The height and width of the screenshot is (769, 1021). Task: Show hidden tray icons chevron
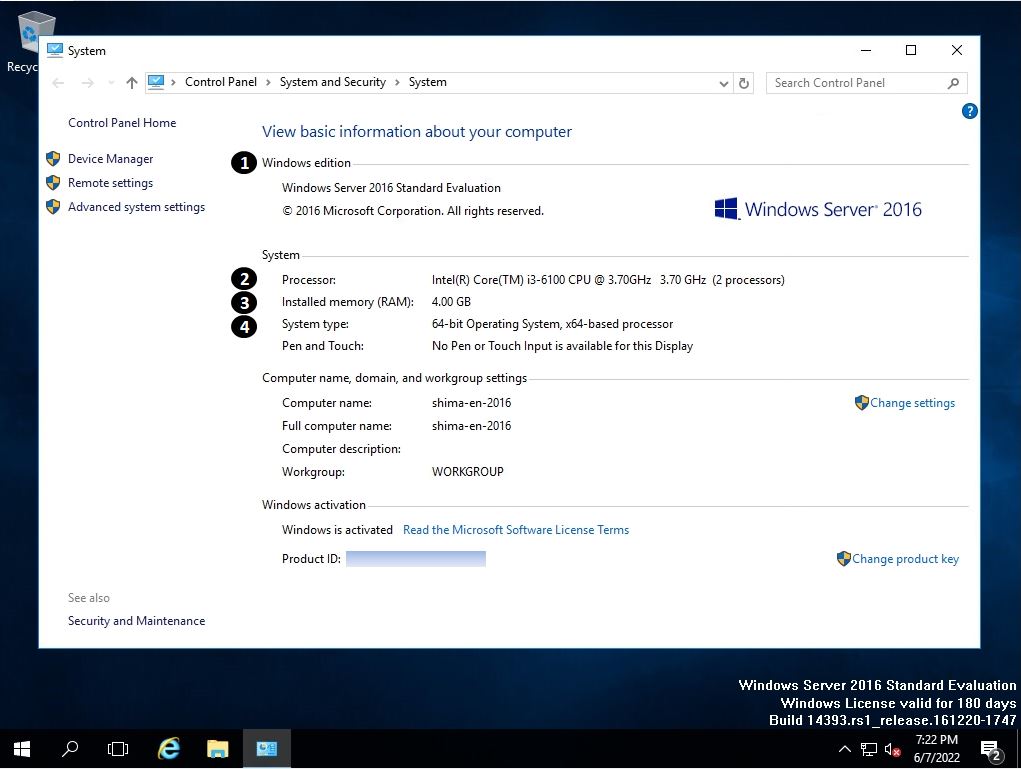pos(845,749)
